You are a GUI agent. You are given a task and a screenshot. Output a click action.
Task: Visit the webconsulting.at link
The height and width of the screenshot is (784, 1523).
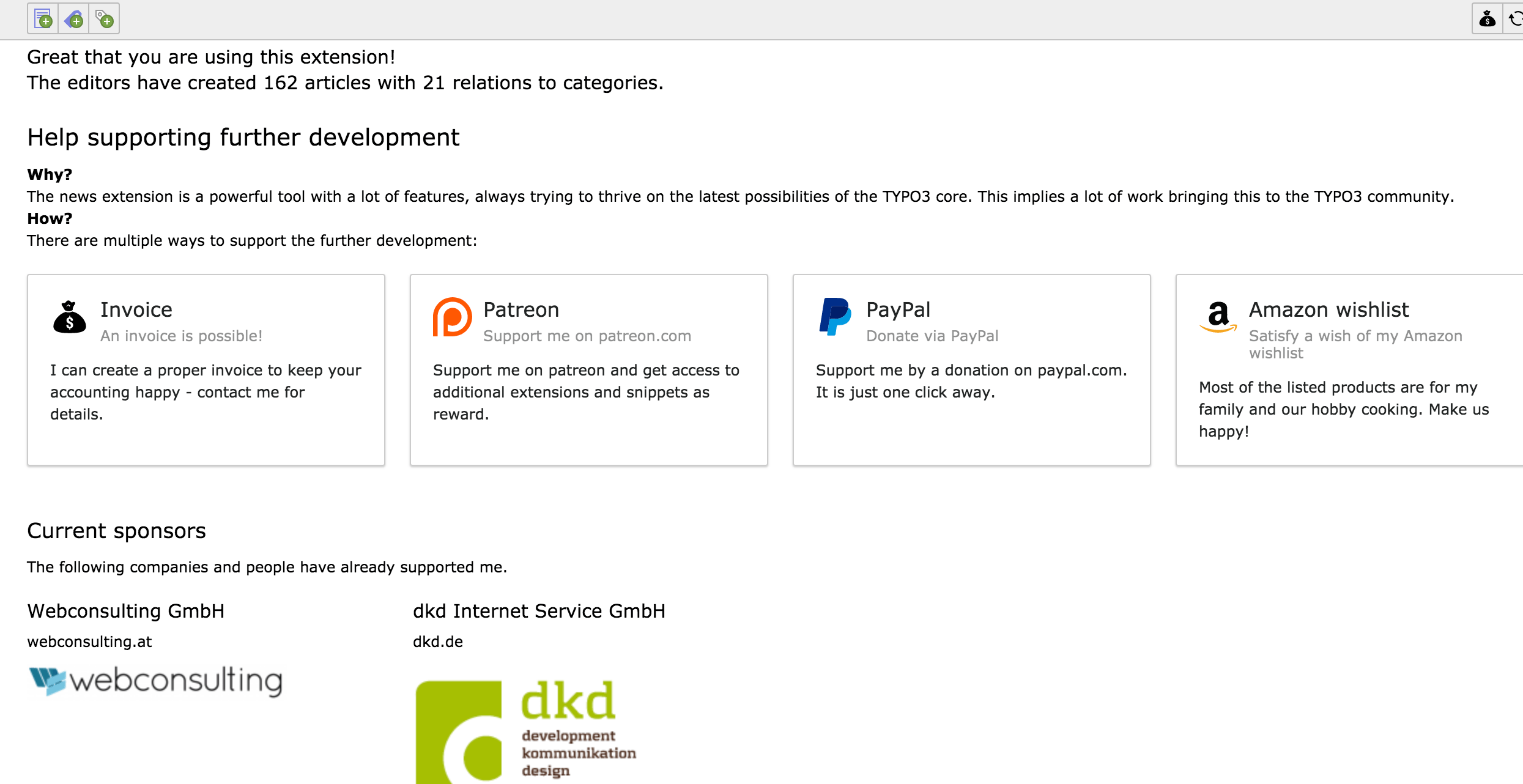89,642
